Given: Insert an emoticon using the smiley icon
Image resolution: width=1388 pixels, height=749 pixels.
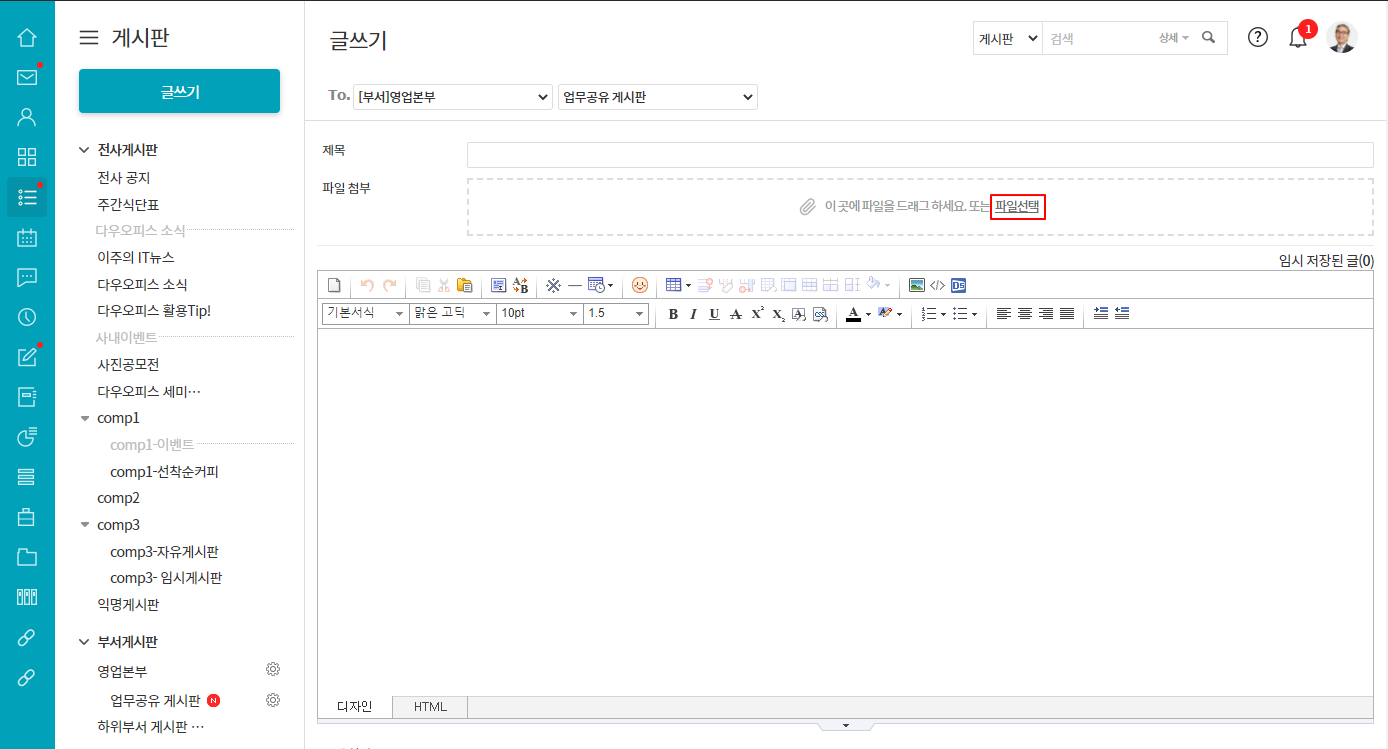Looking at the screenshot, I should pyautogui.click(x=640, y=285).
